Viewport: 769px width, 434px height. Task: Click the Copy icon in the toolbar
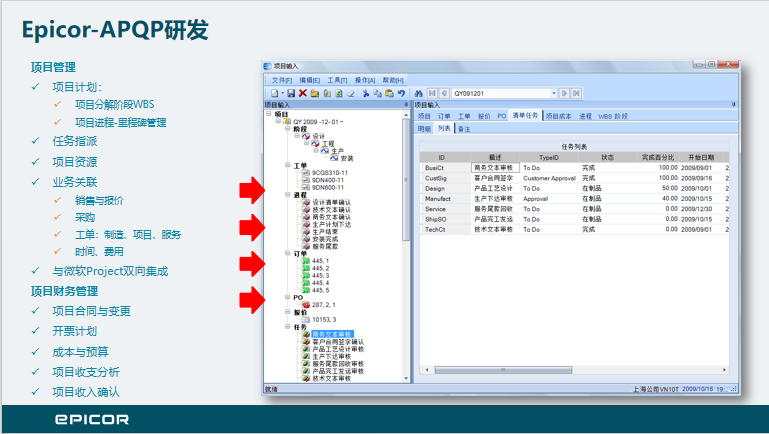[378, 93]
